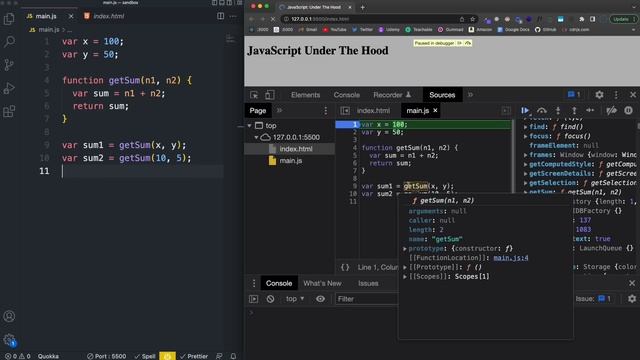This screenshot has width=640, height=360.
Task: Click the show console sidebar icon
Action: 253,299
